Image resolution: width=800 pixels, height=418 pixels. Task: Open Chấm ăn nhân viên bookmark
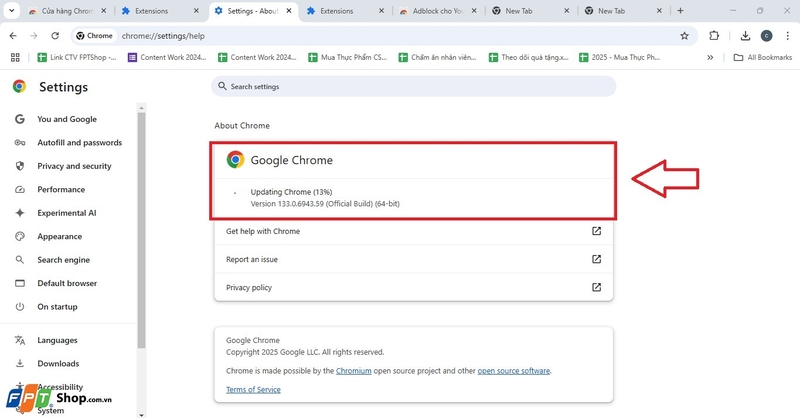(438, 57)
